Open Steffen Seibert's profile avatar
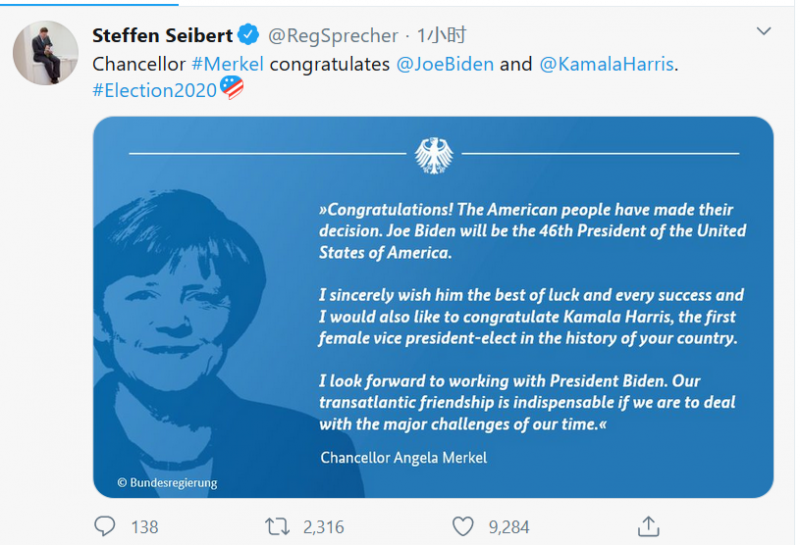Viewport: 800px width, 545px height. 45,53
